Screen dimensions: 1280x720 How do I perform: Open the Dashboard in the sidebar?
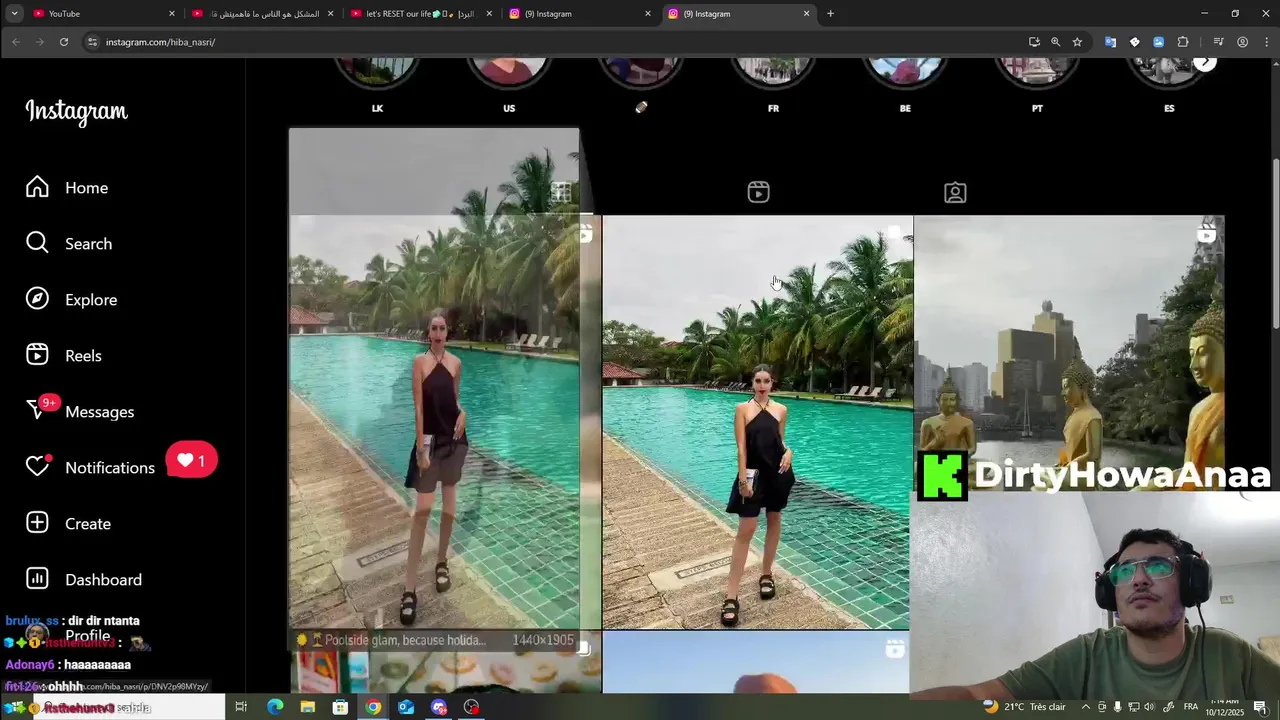[84, 580]
